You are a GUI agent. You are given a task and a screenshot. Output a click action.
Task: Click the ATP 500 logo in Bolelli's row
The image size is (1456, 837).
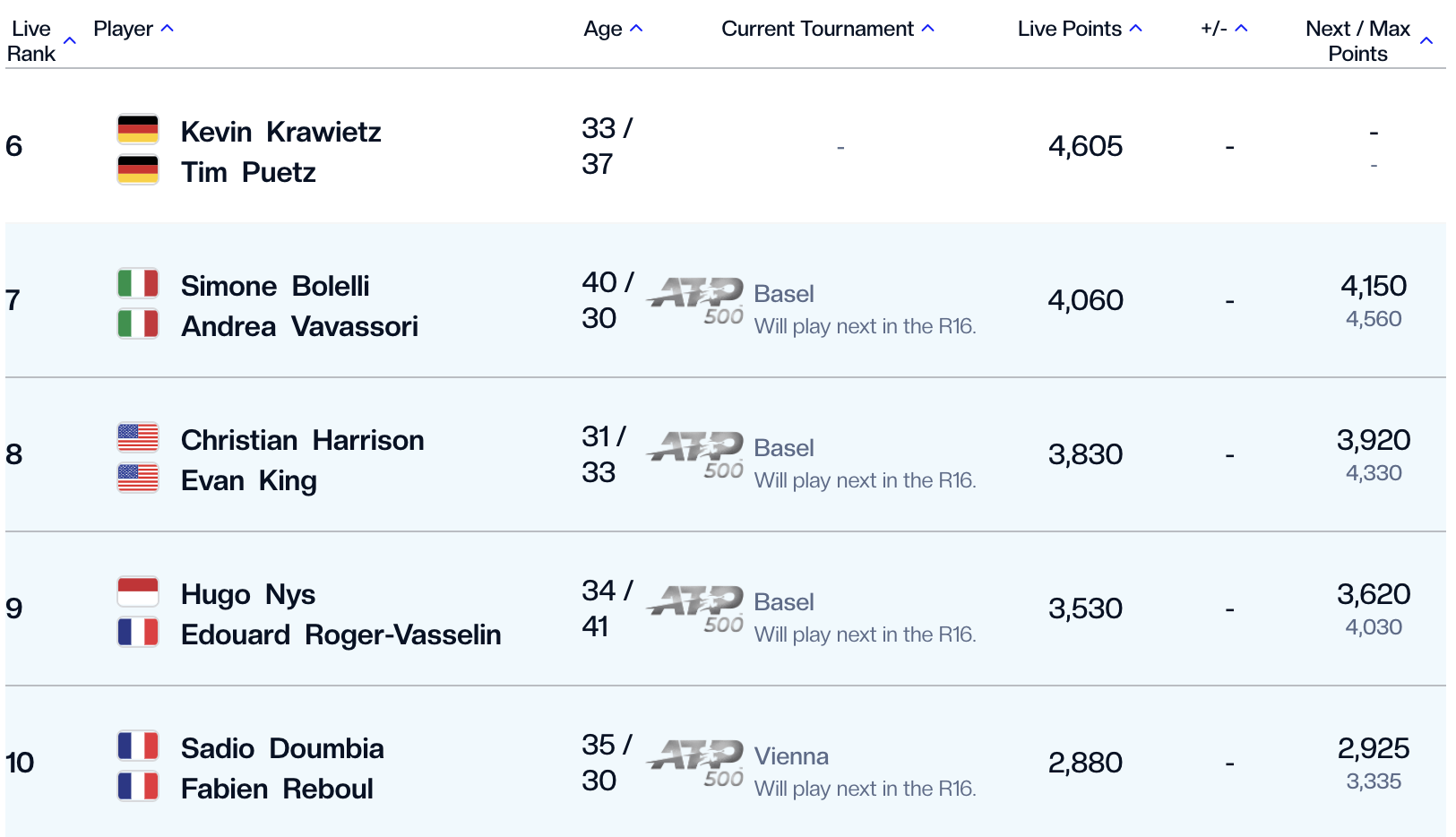697,301
